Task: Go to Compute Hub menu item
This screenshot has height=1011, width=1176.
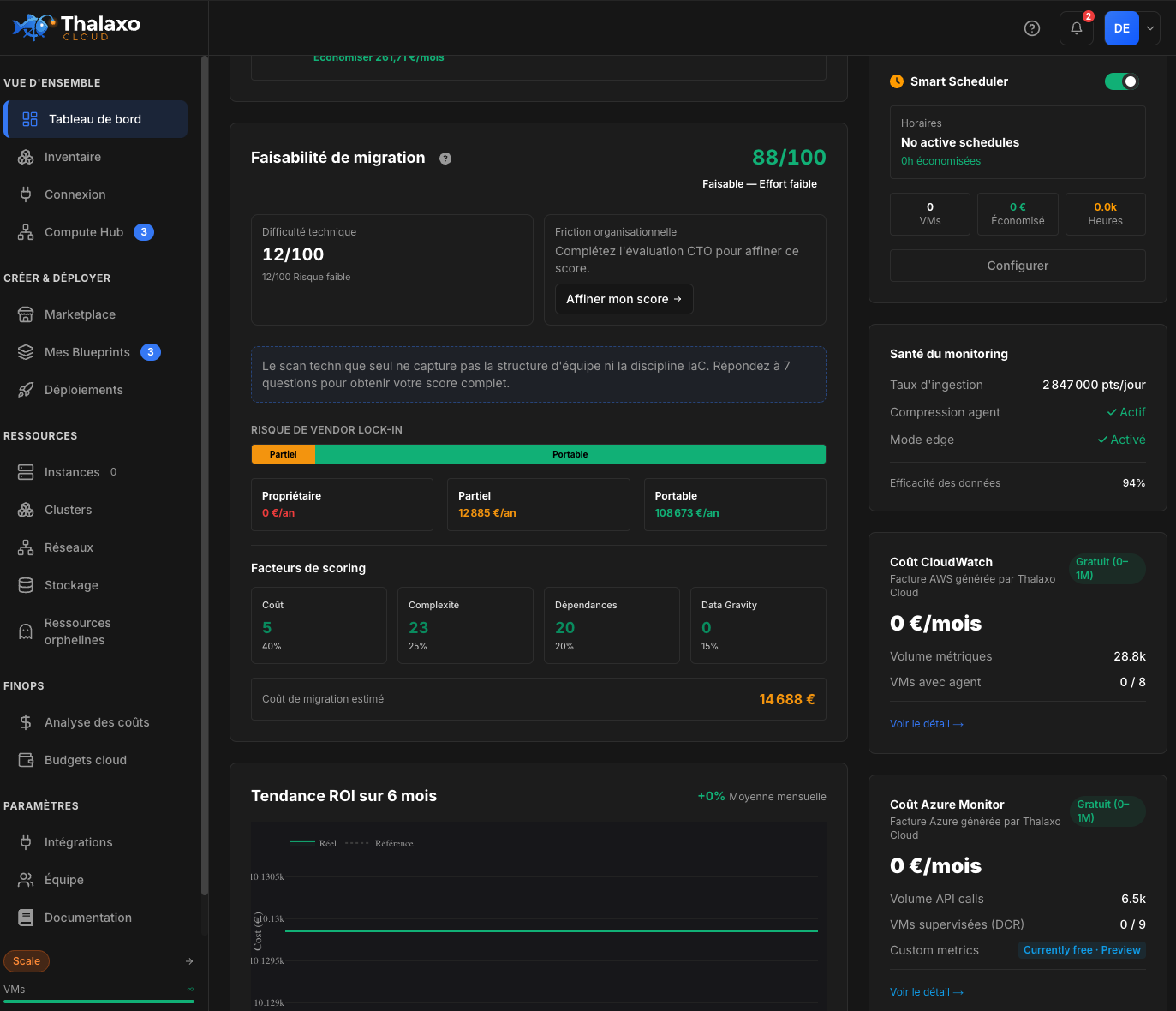Action: 96,232
